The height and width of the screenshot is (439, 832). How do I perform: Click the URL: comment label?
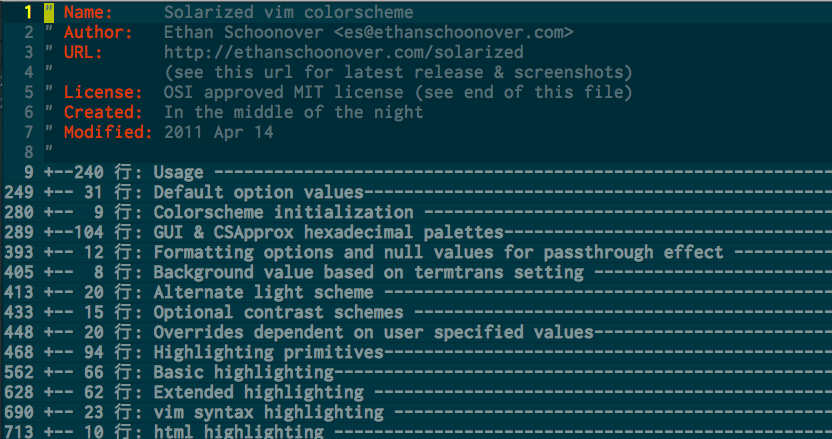[83, 52]
